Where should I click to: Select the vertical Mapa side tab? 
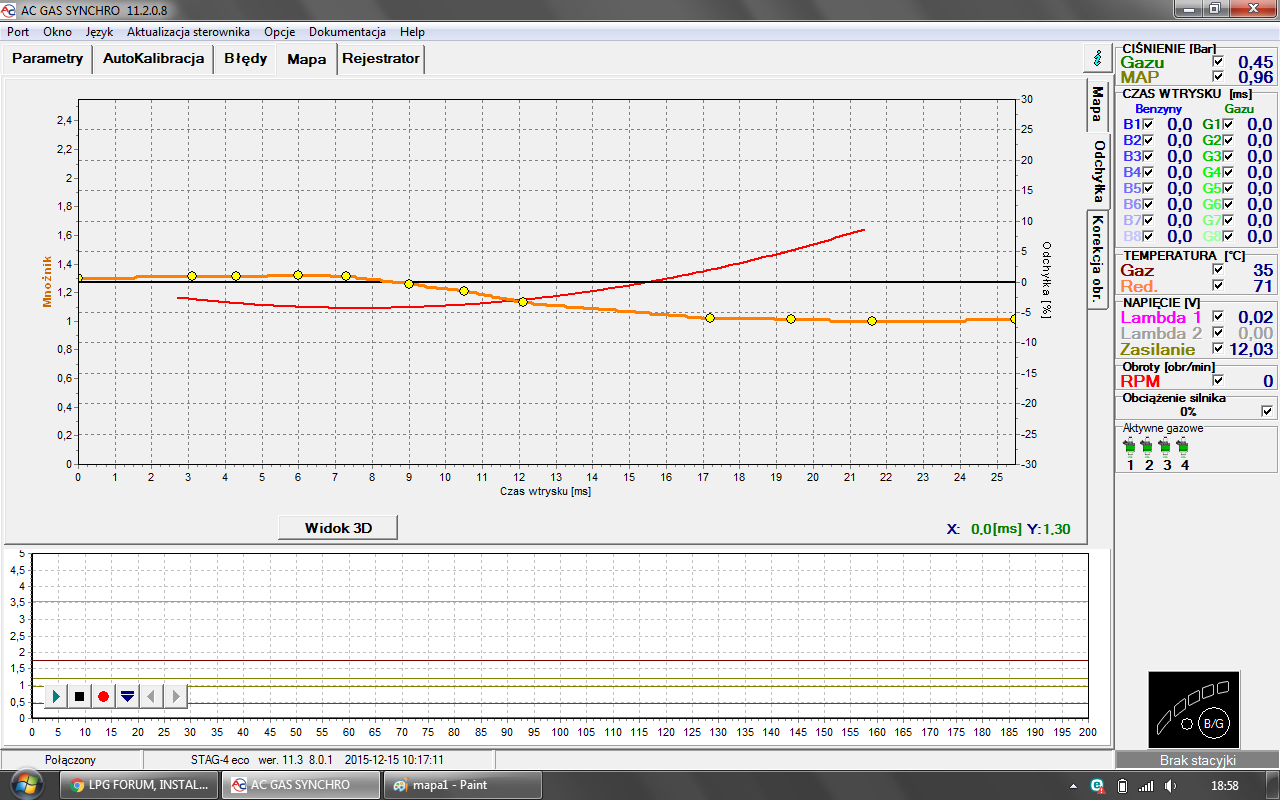click(1098, 105)
